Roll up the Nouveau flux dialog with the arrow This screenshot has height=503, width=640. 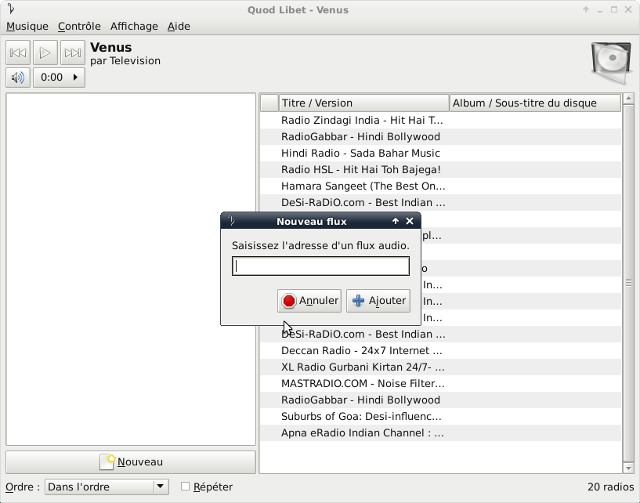pyautogui.click(x=395, y=221)
